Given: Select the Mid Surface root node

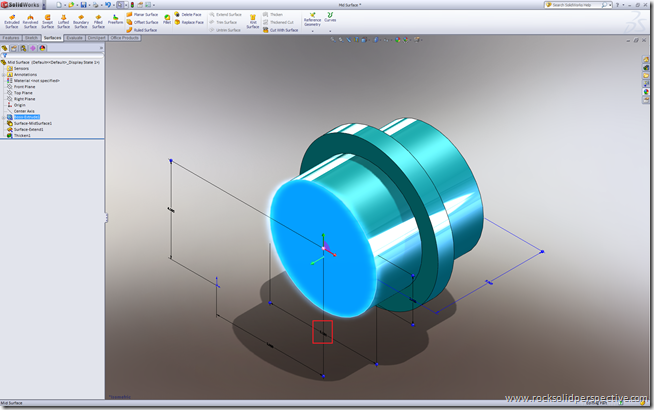Looking at the screenshot, I should click(x=50, y=62).
